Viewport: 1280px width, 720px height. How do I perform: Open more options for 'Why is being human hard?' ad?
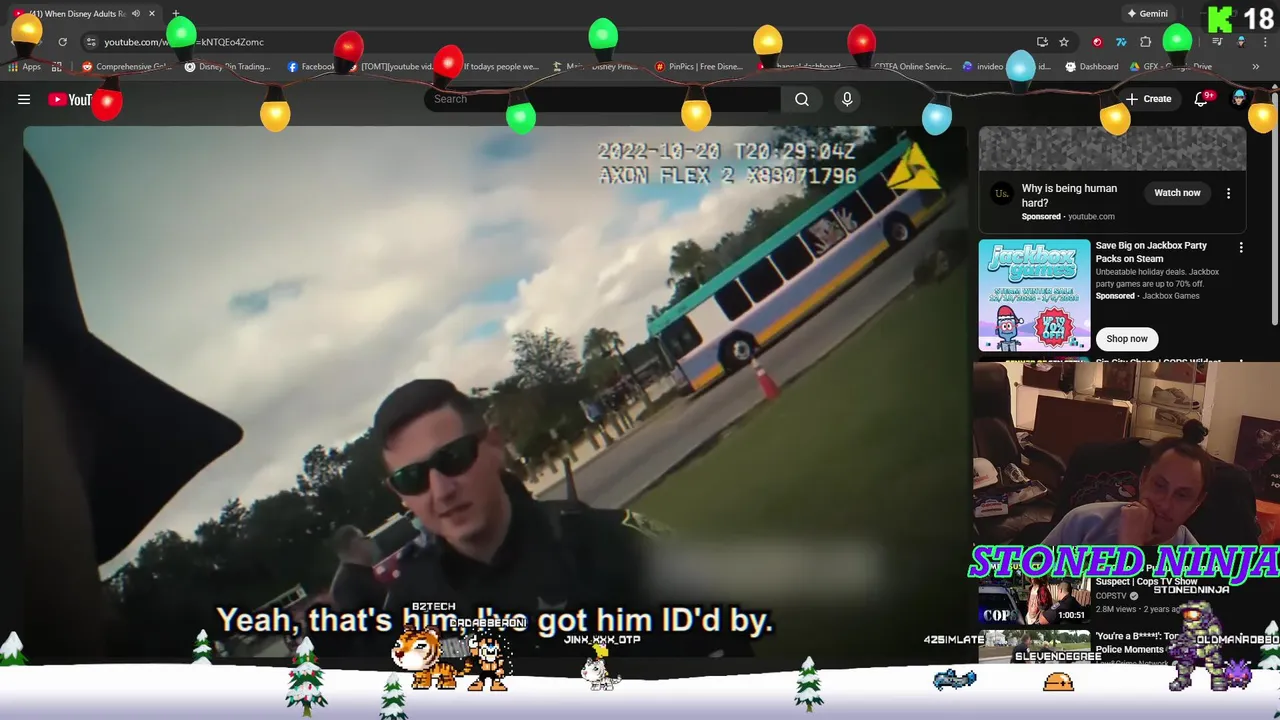(x=1229, y=193)
